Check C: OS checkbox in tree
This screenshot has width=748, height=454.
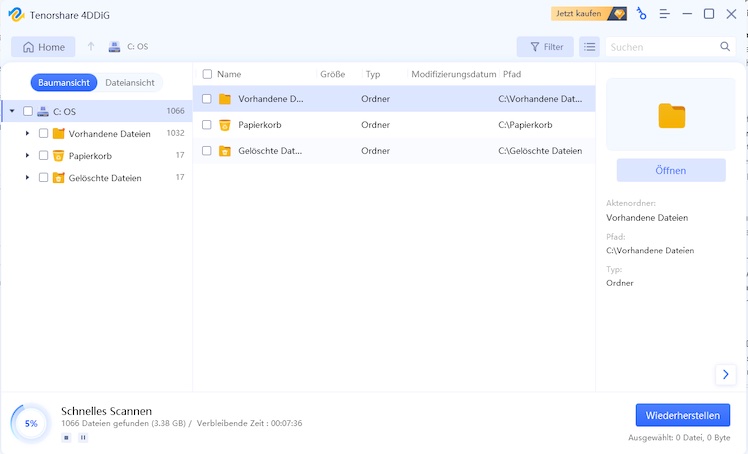pyautogui.click(x=28, y=111)
